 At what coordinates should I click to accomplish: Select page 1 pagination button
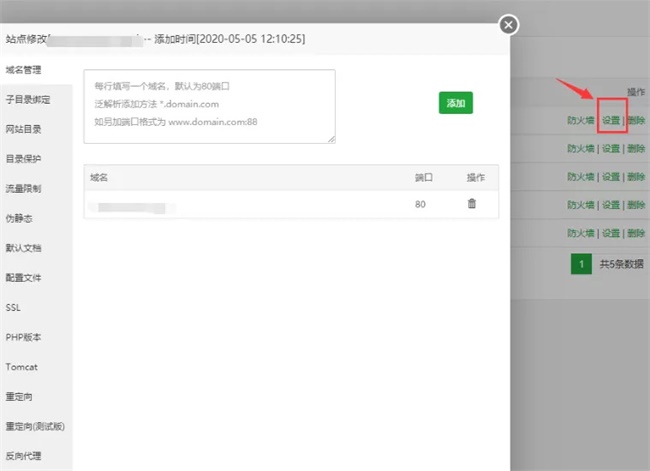pos(581,264)
